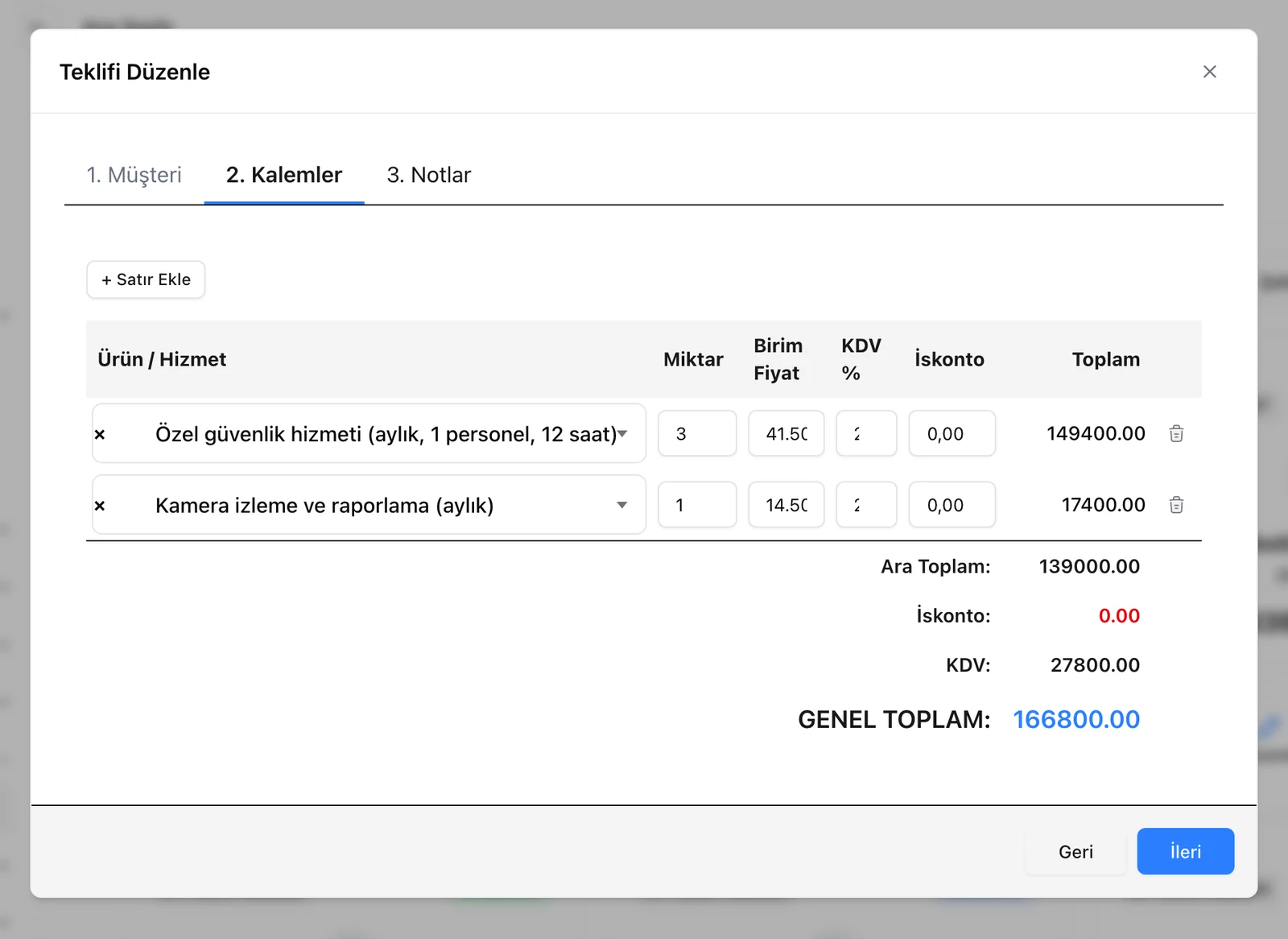Click the Teklifi Düzenle dialog title

click(x=134, y=72)
